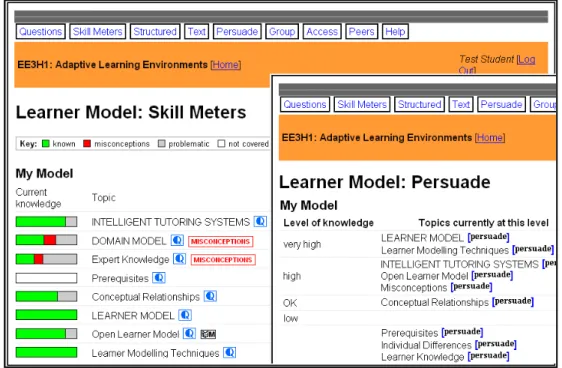
Task: Click the info icon beside Conceptual Relationships topic
Action: click(x=210, y=296)
